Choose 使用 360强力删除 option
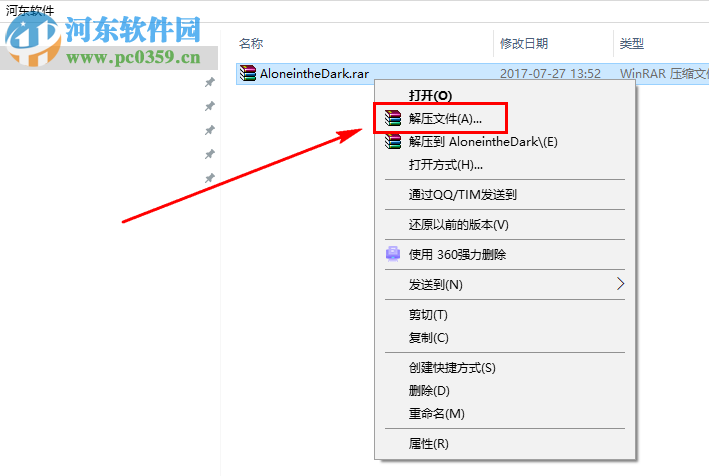Screen dimensions: 709x476 tap(457, 254)
